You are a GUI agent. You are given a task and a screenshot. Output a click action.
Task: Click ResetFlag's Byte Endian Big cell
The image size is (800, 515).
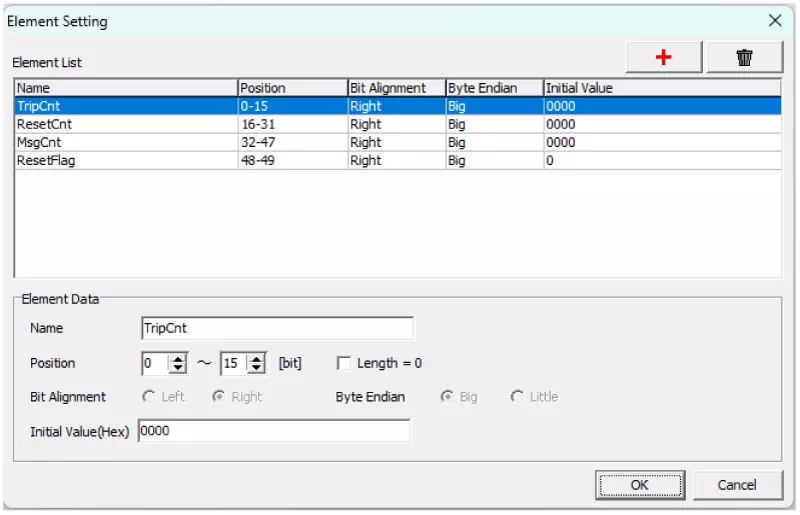tap(495, 160)
